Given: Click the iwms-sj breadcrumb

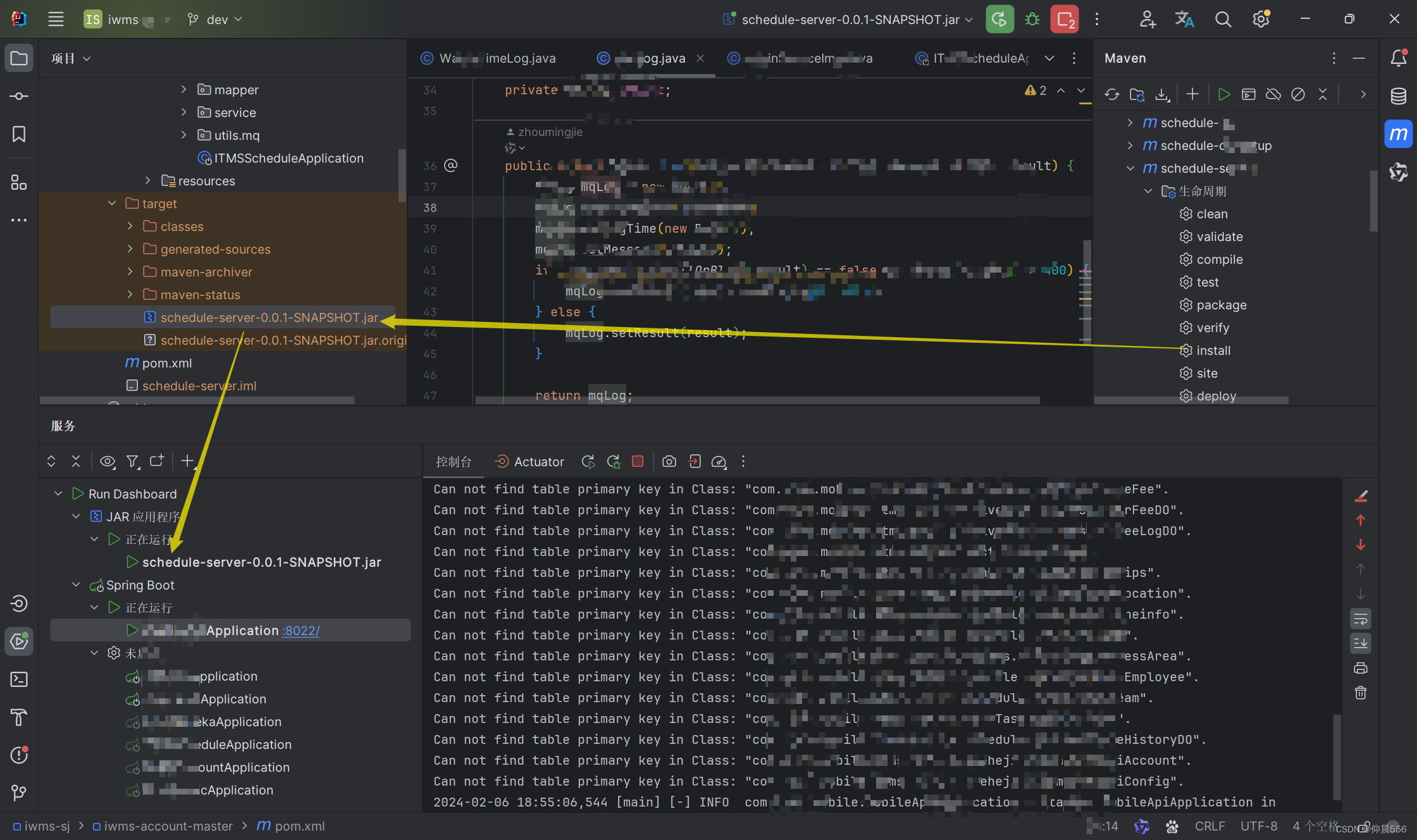Looking at the screenshot, I should tap(42, 826).
